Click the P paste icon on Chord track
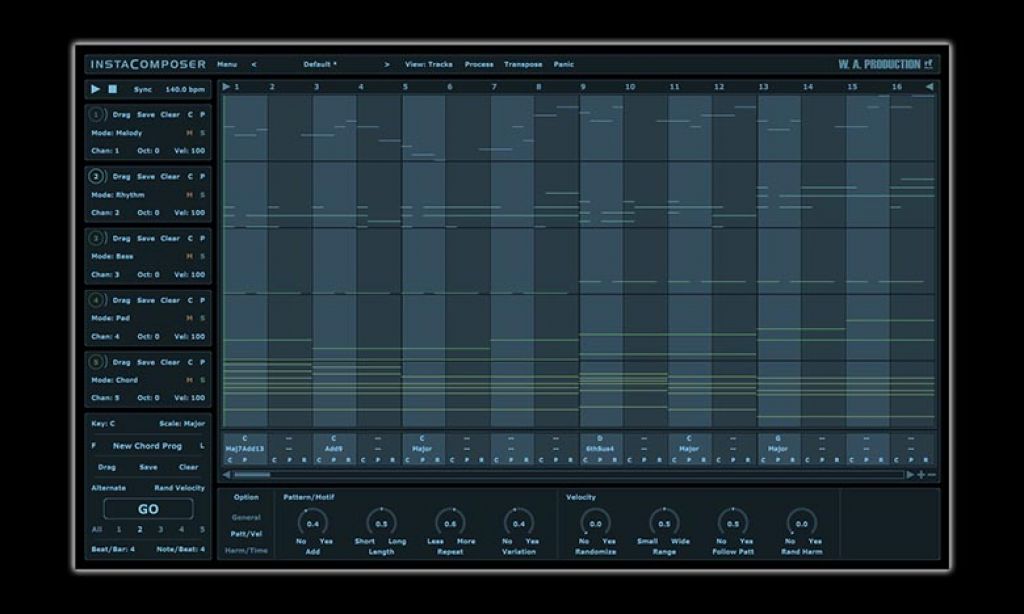This screenshot has width=1024, height=614. (x=202, y=362)
